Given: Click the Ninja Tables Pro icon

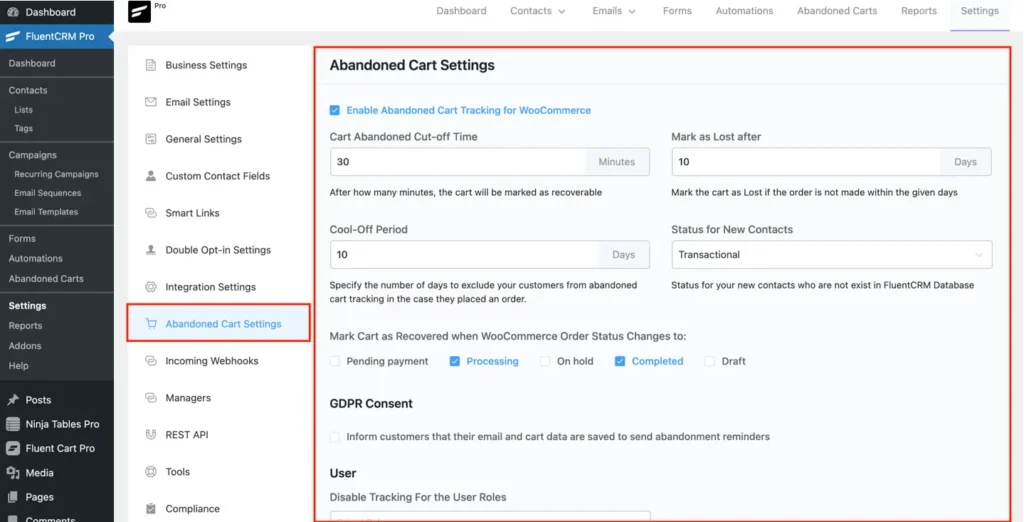Looking at the screenshot, I should point(12,424).
